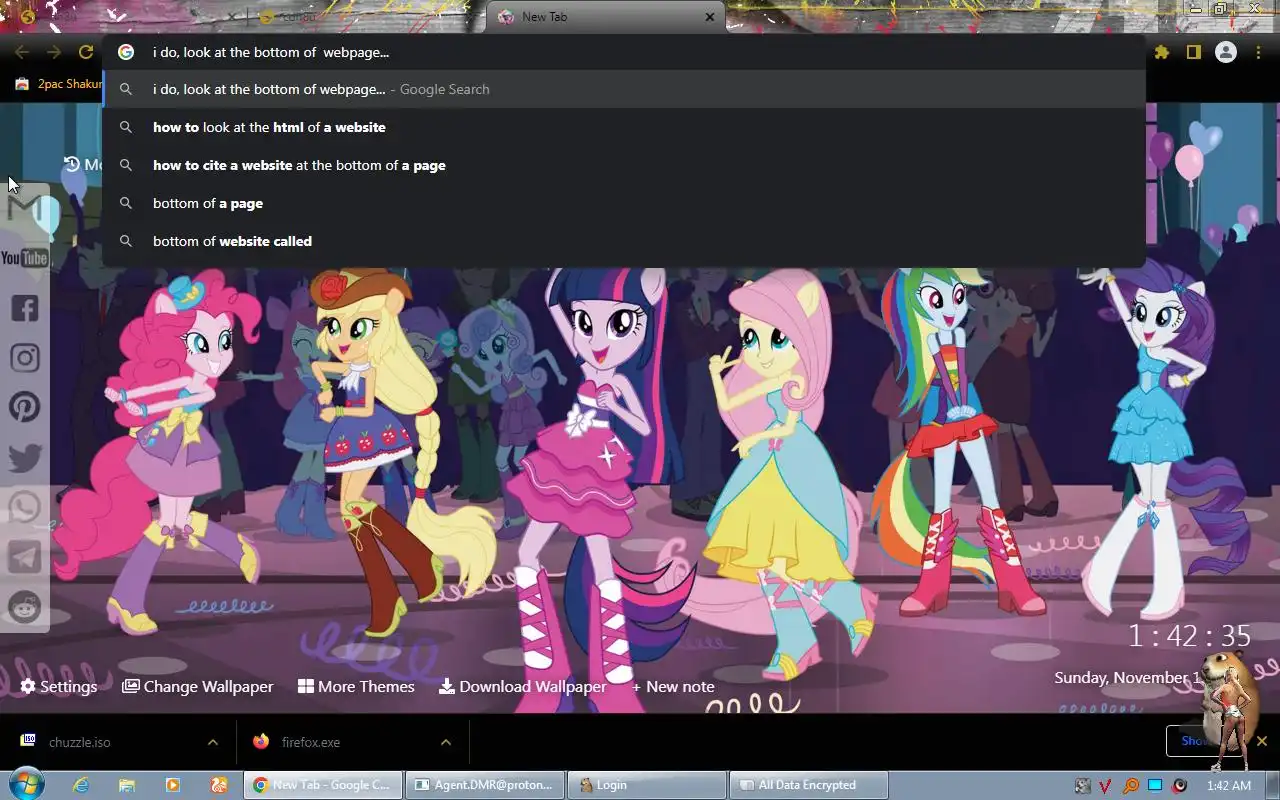This screenshot has width=1280, height=800.
Task: Open the WhatsApp sidebar shortcut
Action: (25, 507)
